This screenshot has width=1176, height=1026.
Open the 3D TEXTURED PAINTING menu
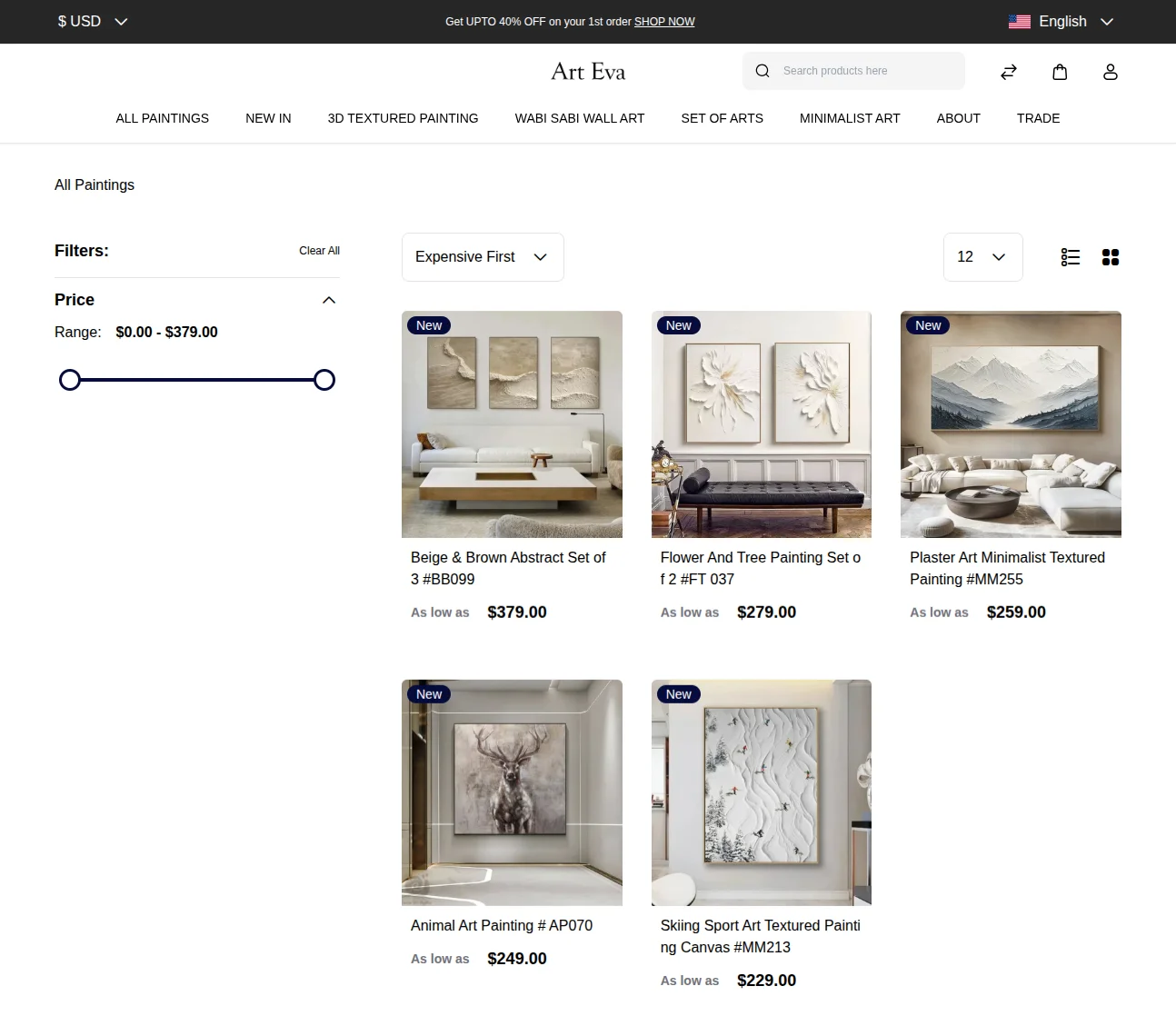tap(403, 118)
